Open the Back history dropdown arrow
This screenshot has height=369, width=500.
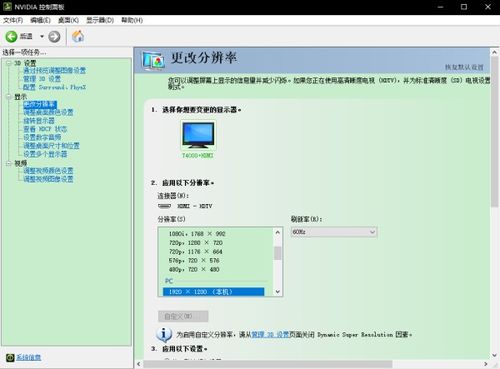[42, 36]
